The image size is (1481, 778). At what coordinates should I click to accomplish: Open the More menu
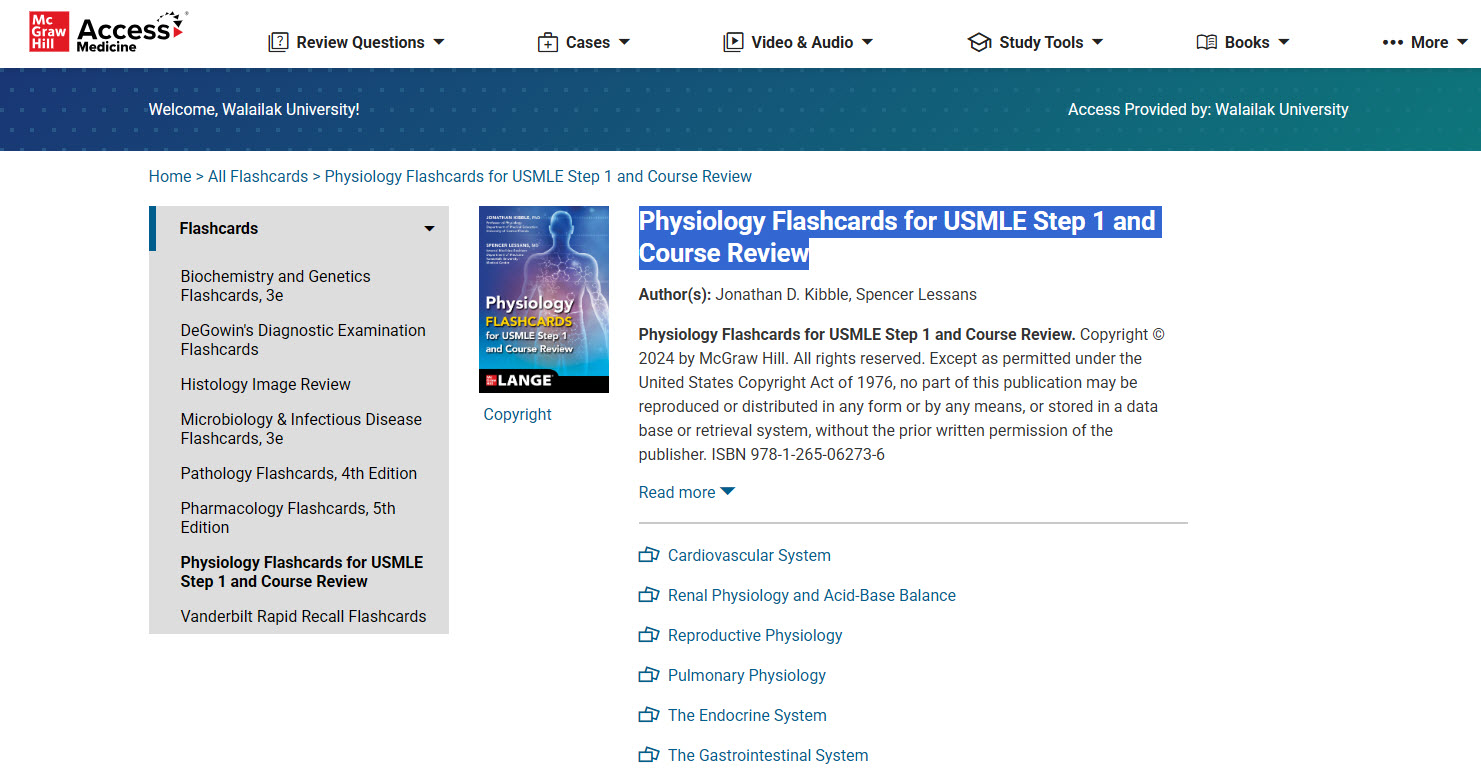coord(1425,42)
